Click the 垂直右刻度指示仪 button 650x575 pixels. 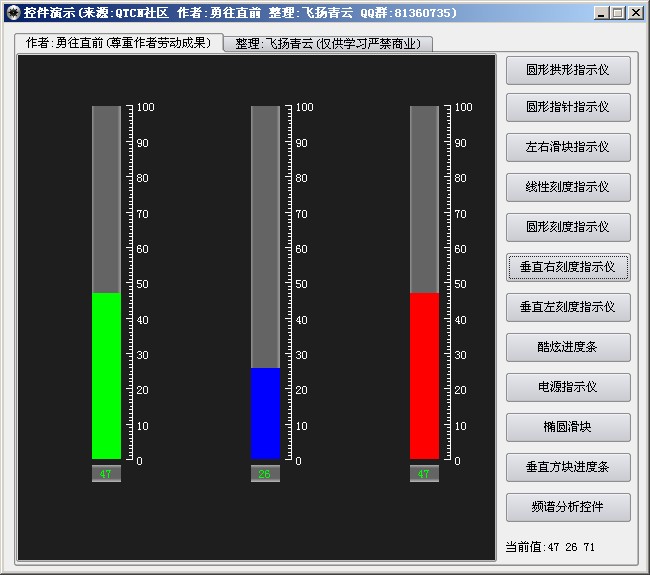coord(568,267)
